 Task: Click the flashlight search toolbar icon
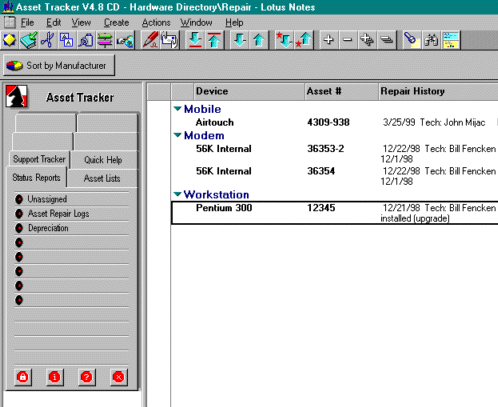click(x=412, y=40)
